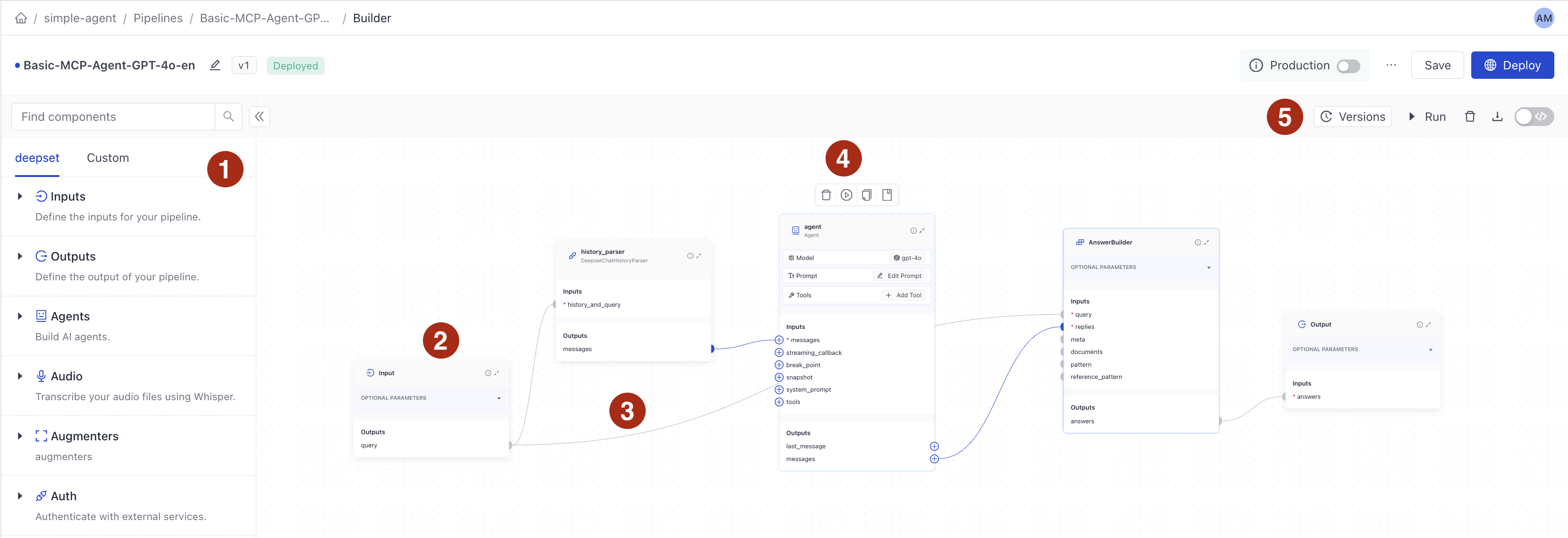Click the Deploy button
The image size is (1568, 538).
[x=1512, y=65]
